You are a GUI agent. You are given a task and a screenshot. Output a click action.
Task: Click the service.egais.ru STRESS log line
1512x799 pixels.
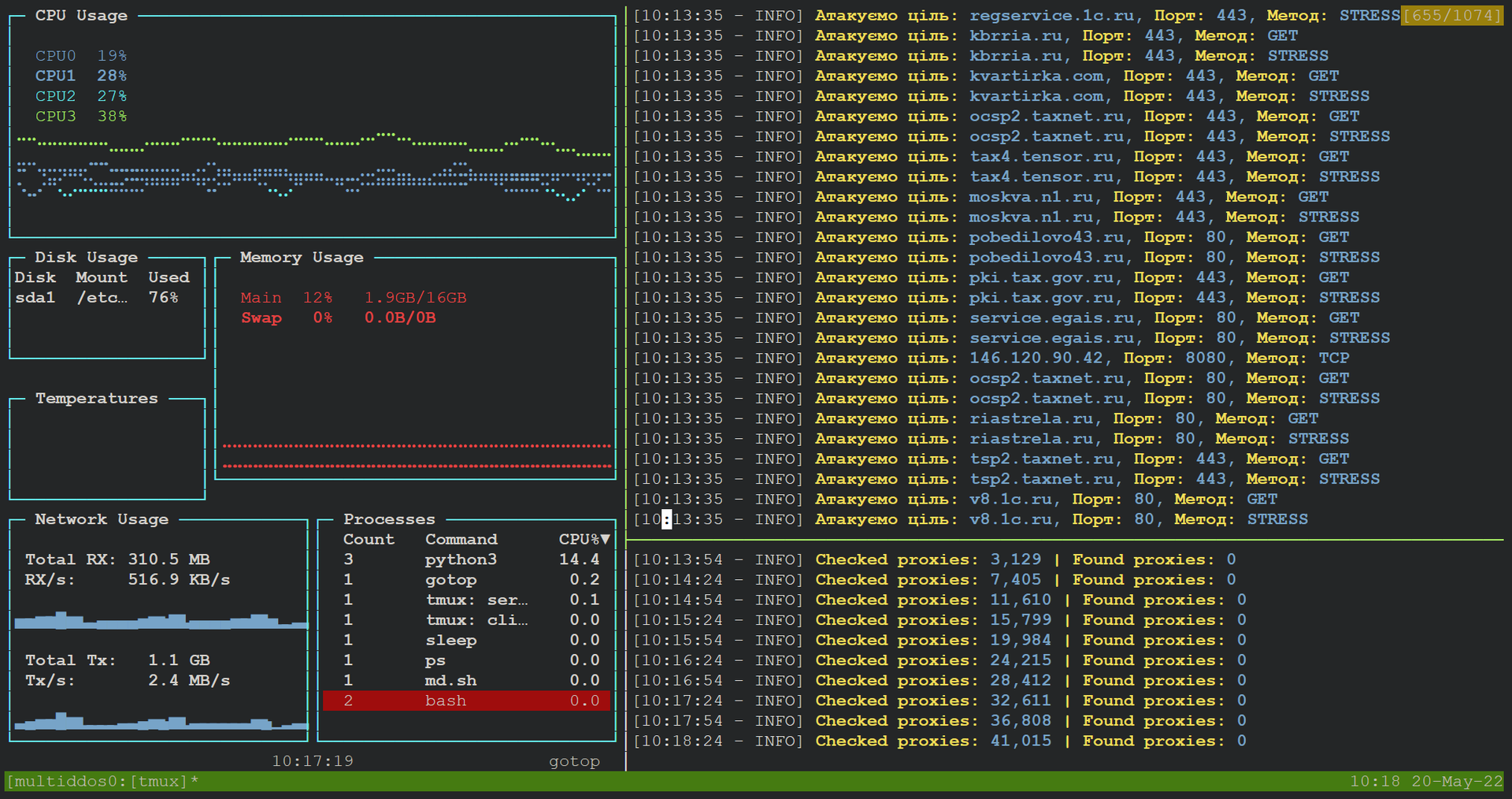(1011, 338)
